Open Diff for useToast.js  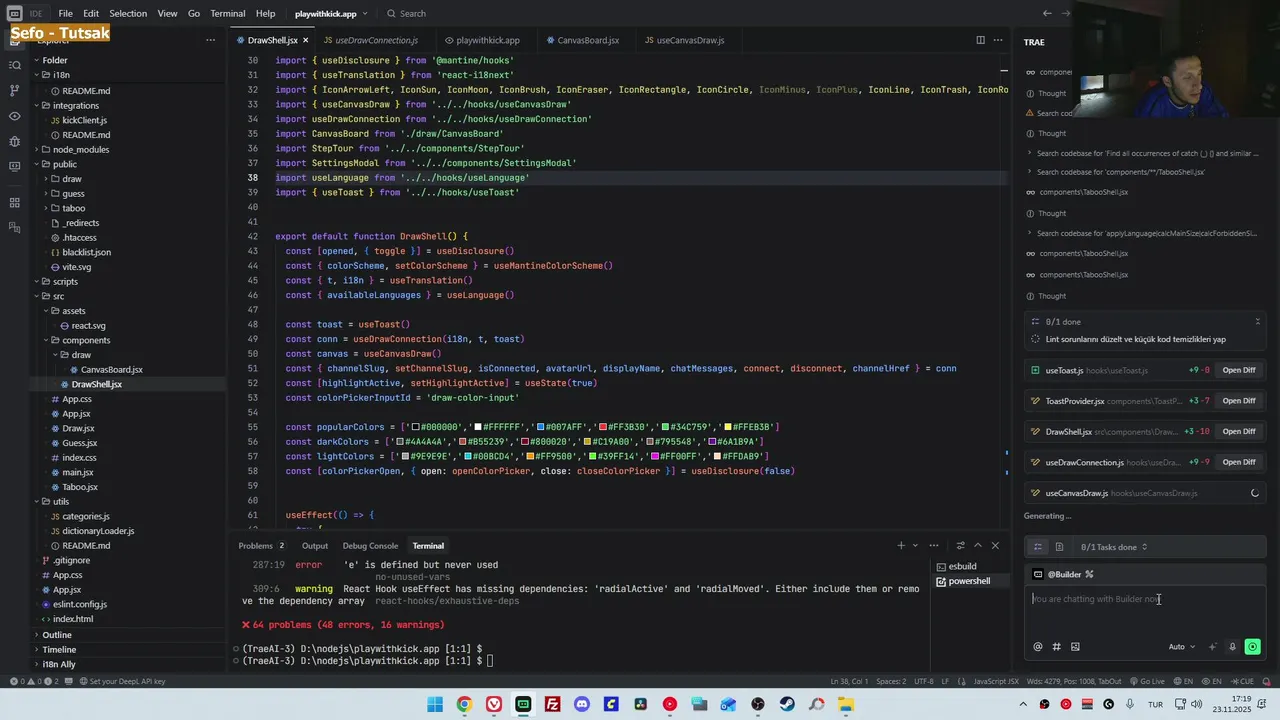click(x=1238, y=370)
